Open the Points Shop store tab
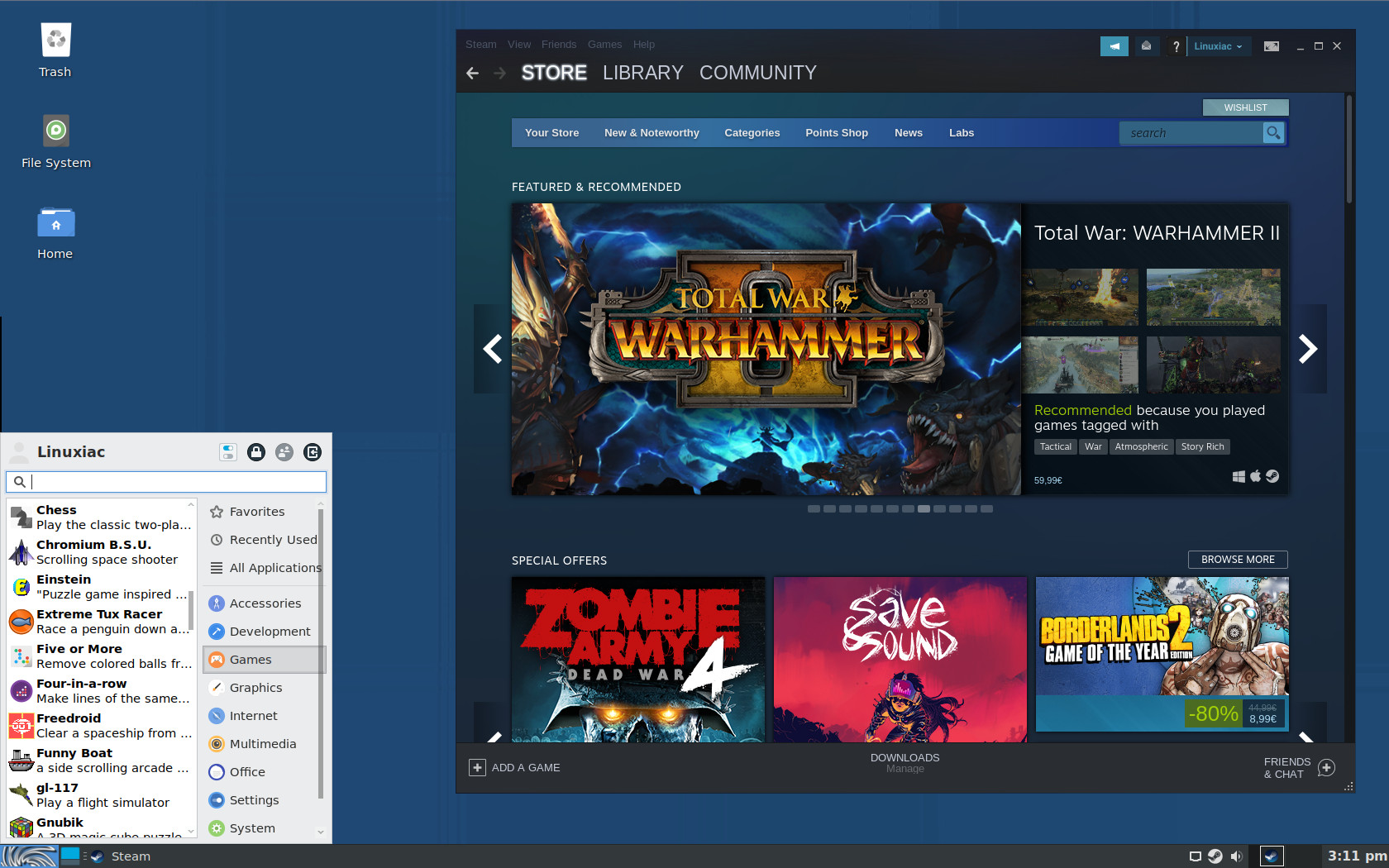 pyautogui.click(x=837, y=133)
